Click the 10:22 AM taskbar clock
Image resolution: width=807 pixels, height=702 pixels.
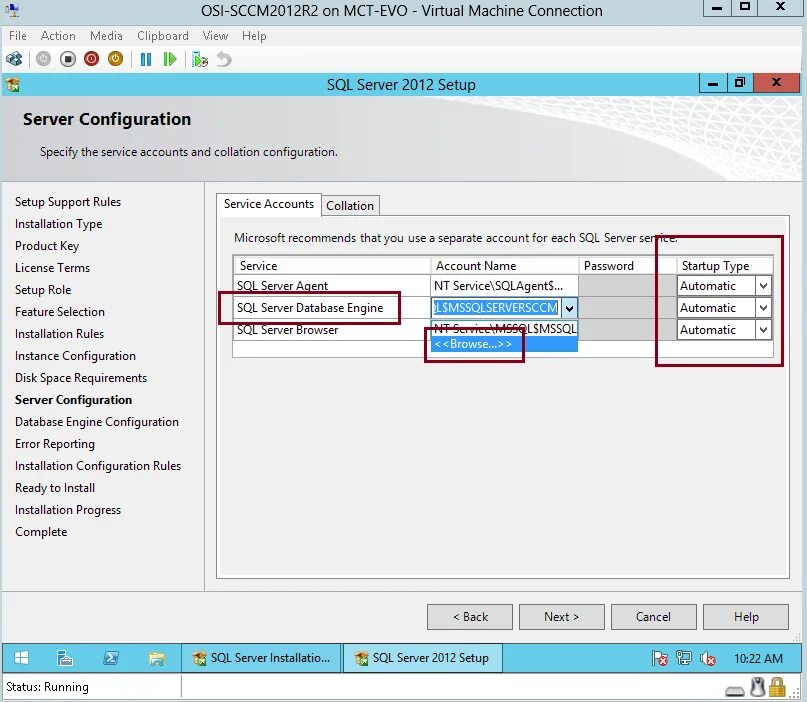coord(758,658)
